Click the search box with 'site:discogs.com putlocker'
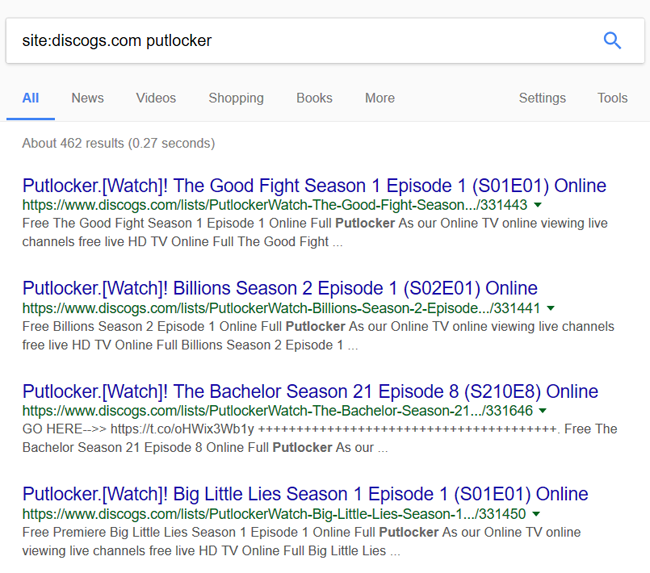650x573 pixels. (x=325, y=41)
